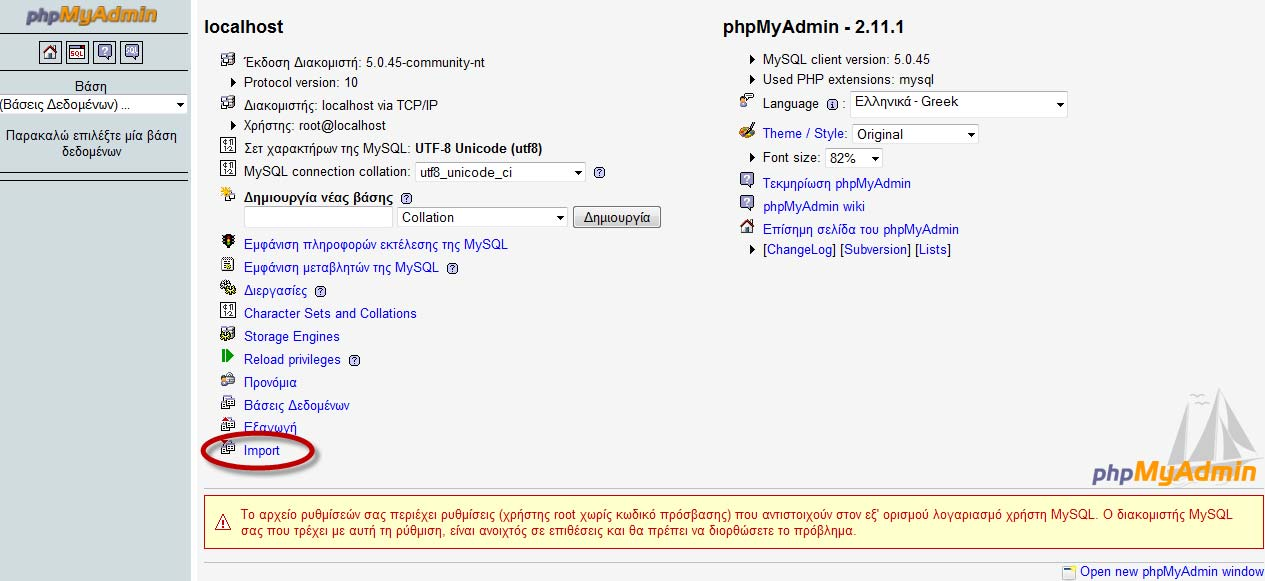The width and height of the screenshot is (1265, 581).
Task: Click the Προνόμια privileges icon
Action: (x=227, y=381)
